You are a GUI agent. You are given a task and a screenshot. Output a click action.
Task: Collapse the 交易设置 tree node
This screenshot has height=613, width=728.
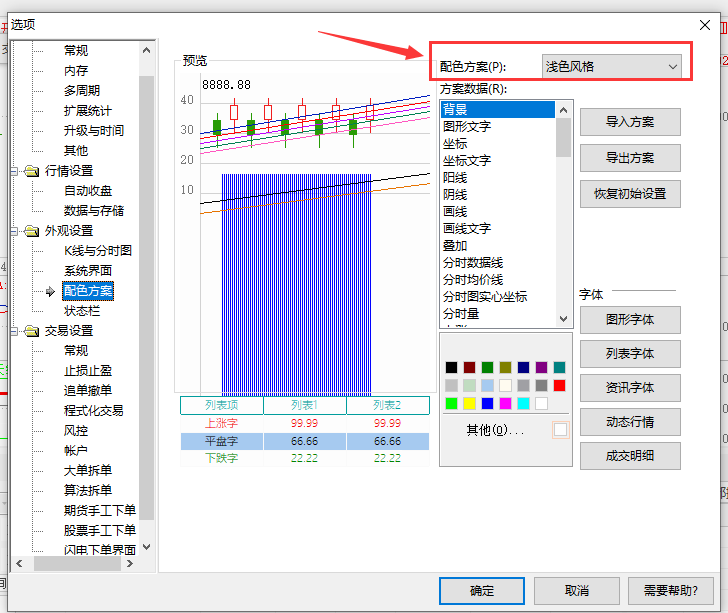click(14, 331)
